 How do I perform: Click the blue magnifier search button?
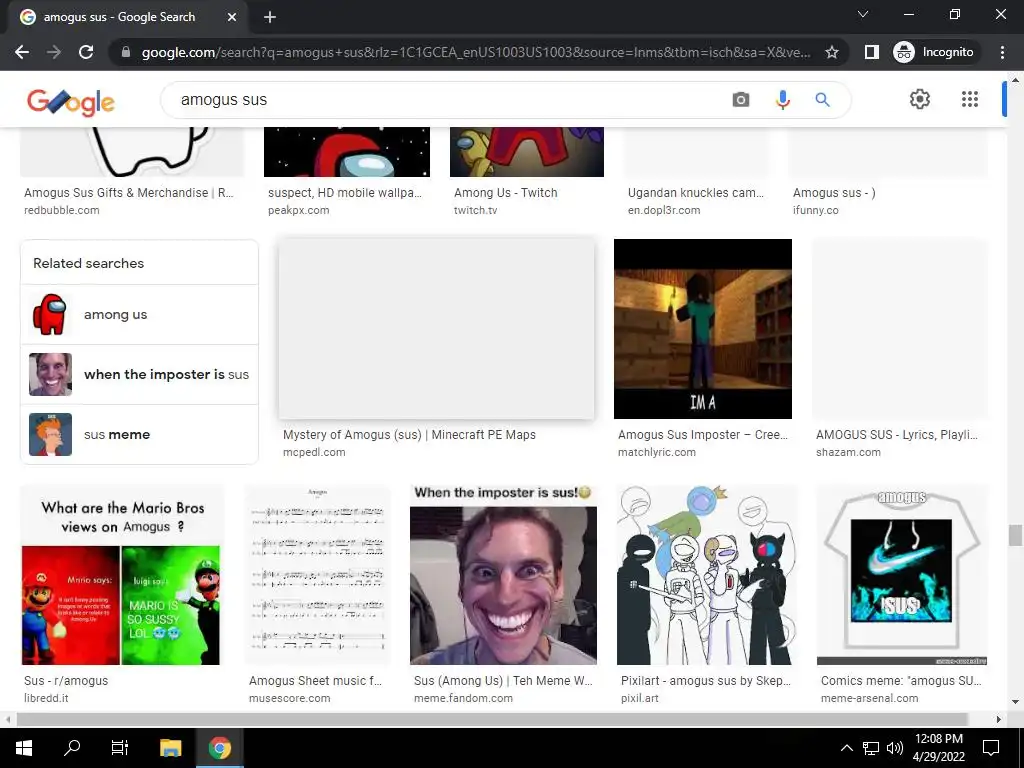coord(822,99)
